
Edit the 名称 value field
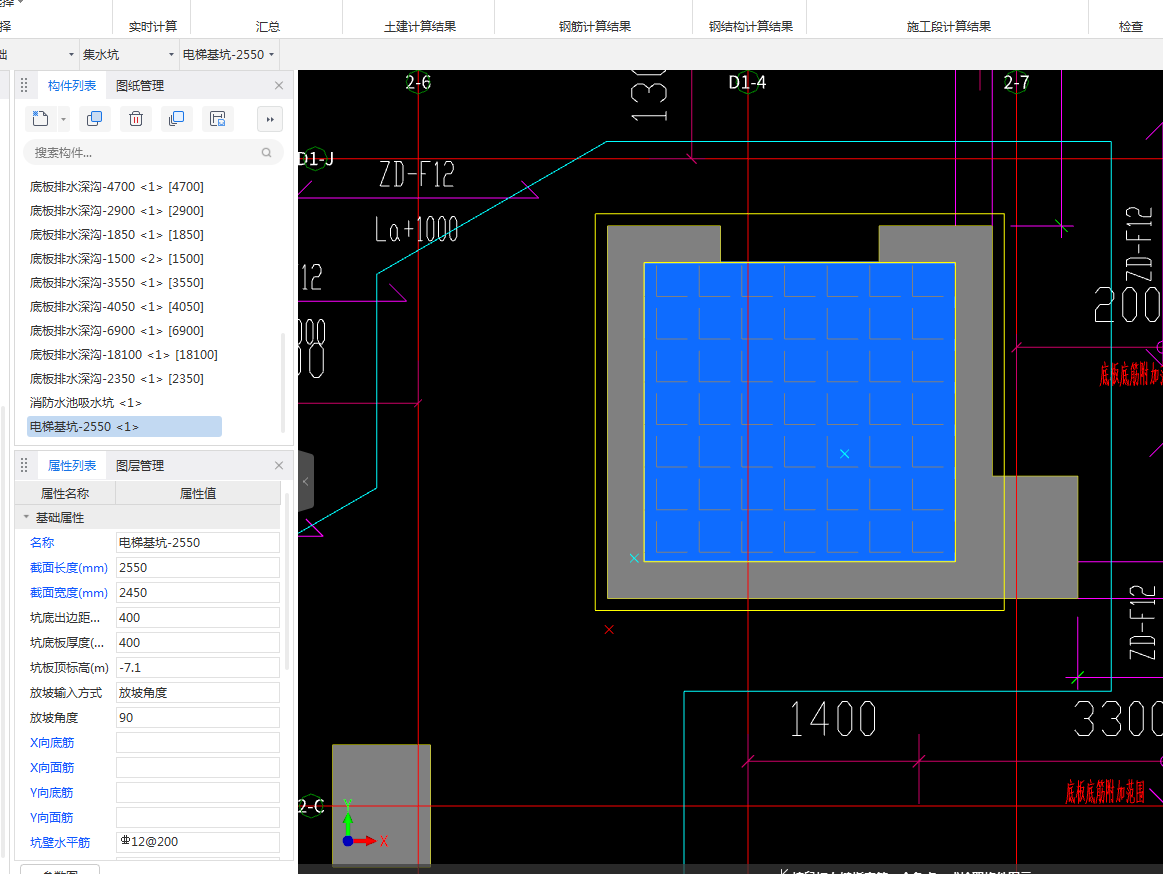pyautogui.click(x=197, y=542)
